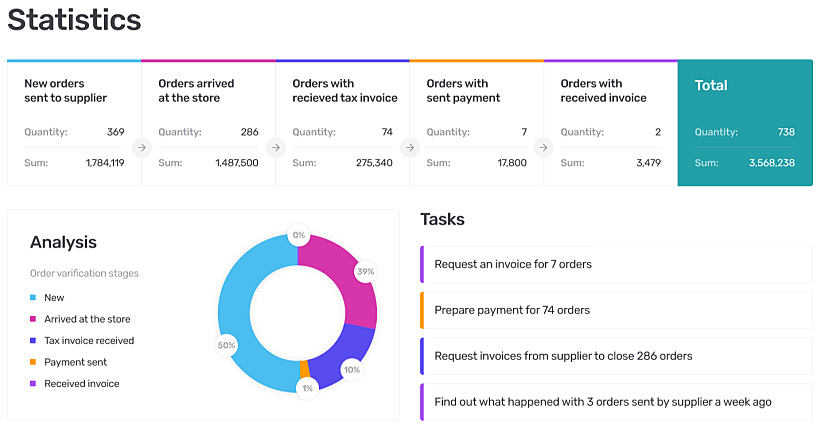The height and width of the screenshot is (425, 820).
Task: Open task Prepare payment for 74 orders
Action: point(616,310)
